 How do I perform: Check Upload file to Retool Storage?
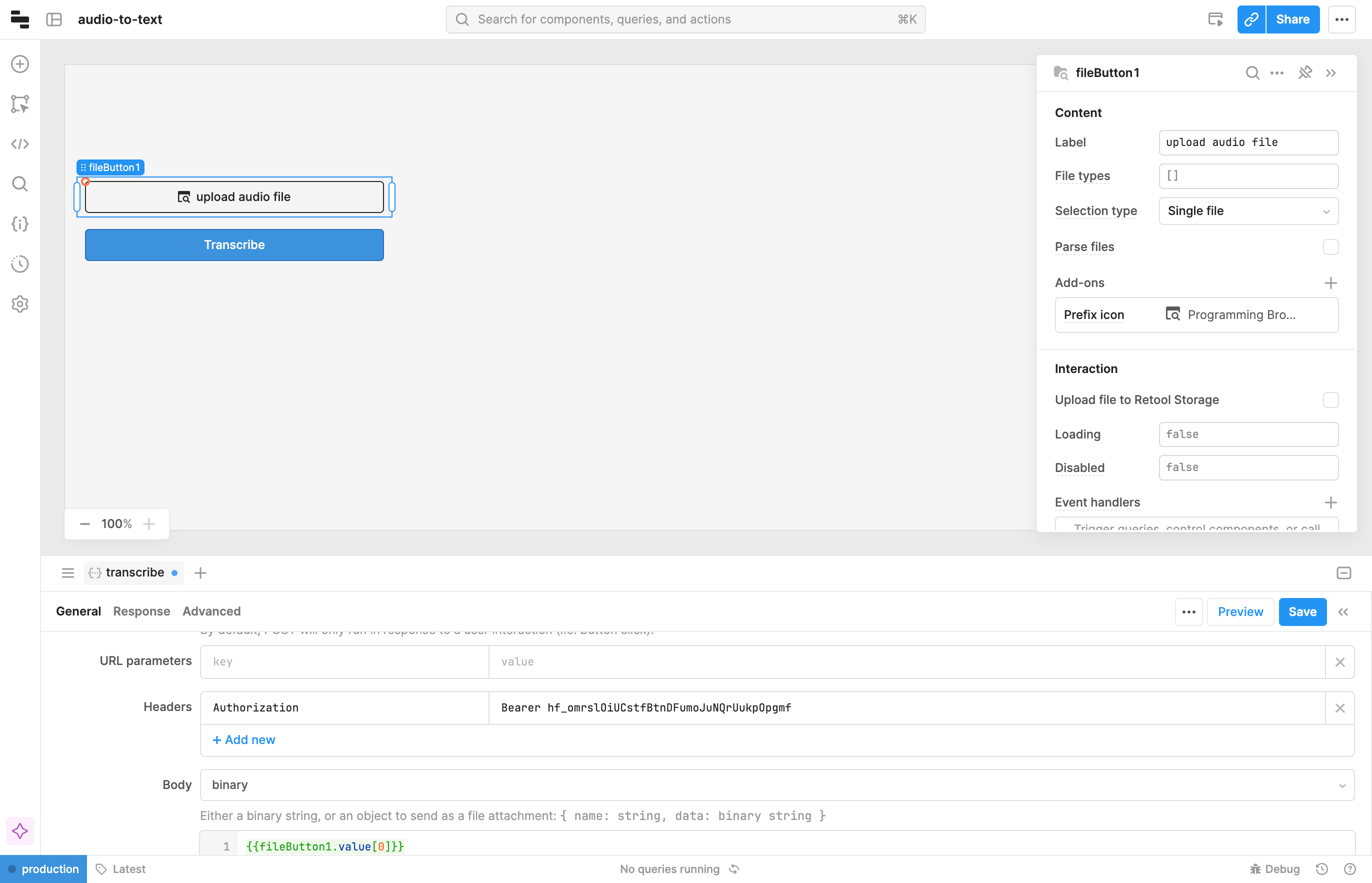[1330, 400]
